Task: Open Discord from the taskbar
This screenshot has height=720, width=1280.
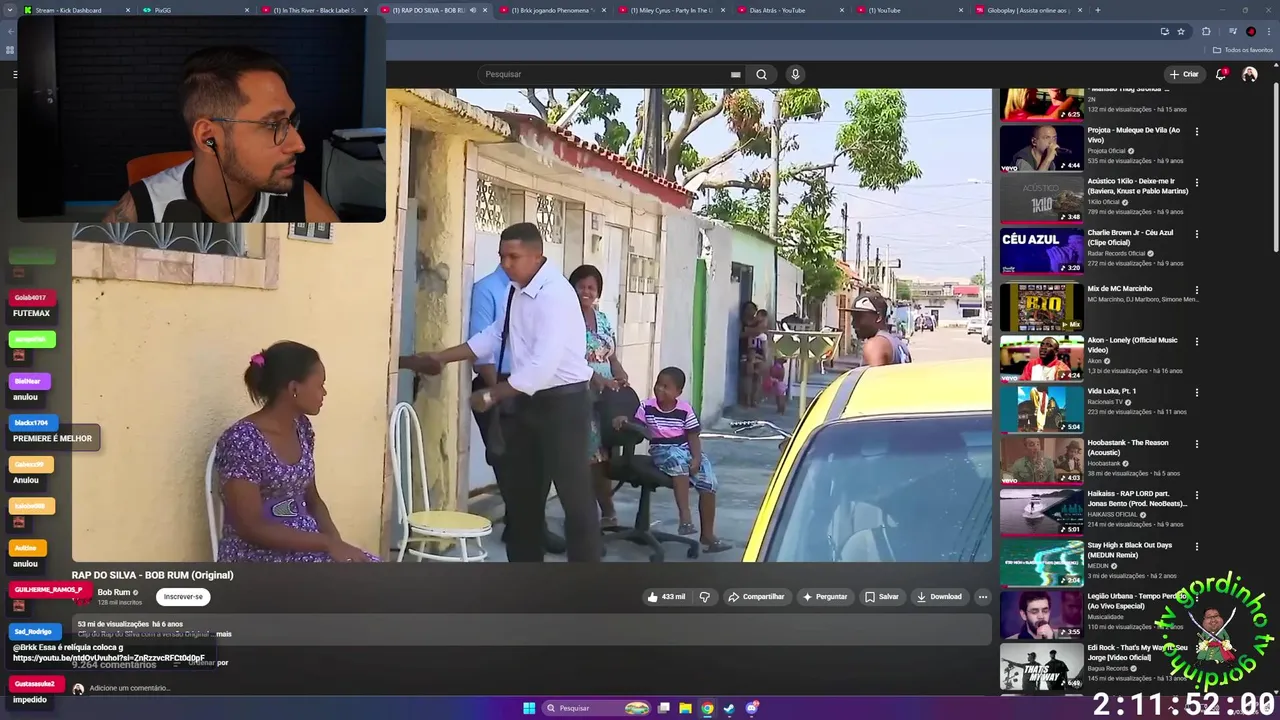Action: [x=752, y=708]
